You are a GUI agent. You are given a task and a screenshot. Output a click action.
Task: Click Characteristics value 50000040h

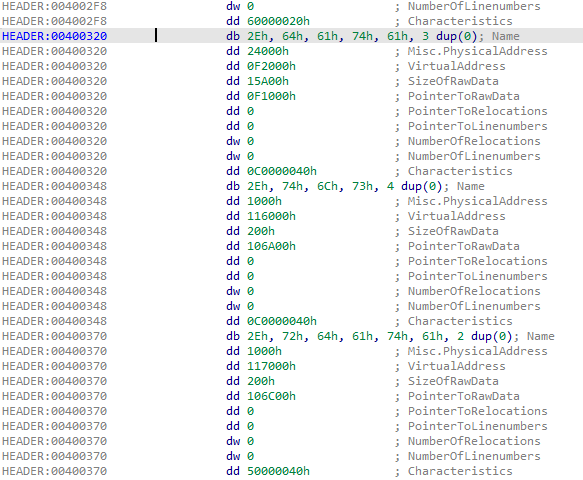[x=278, y=471]
